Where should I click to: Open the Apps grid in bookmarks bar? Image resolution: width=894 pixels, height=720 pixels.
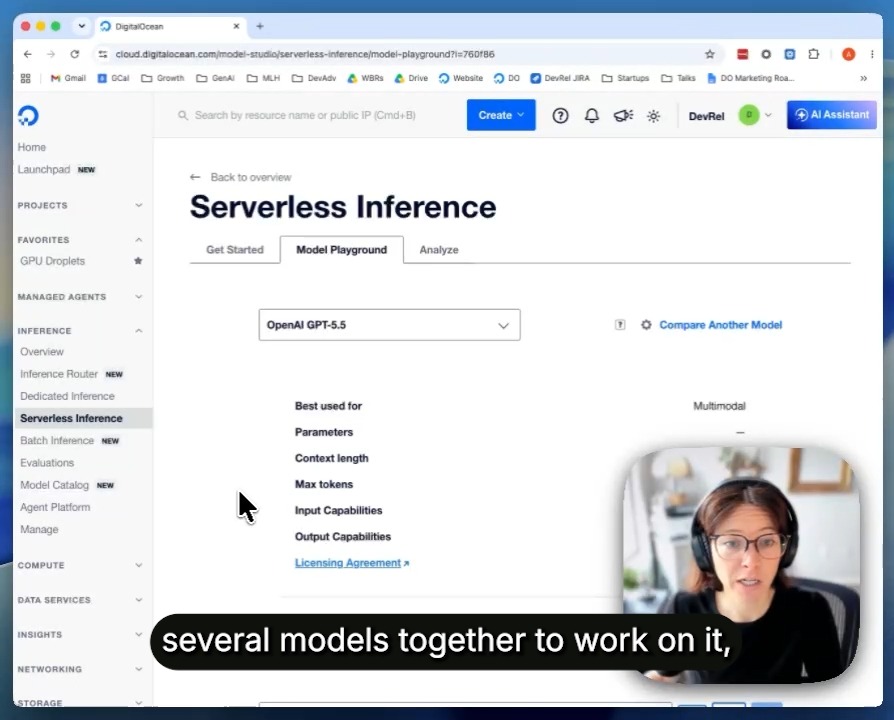26,78
